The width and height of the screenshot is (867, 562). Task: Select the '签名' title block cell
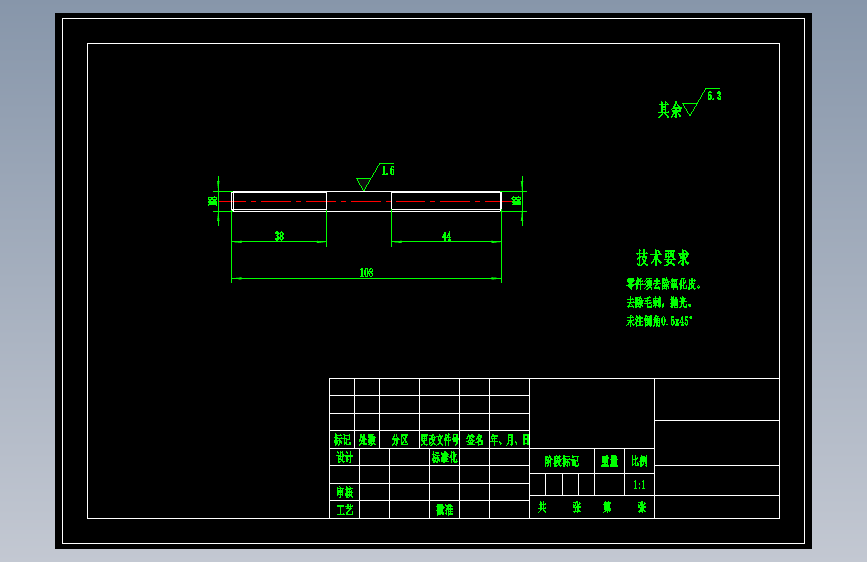(x=474, y=440)
